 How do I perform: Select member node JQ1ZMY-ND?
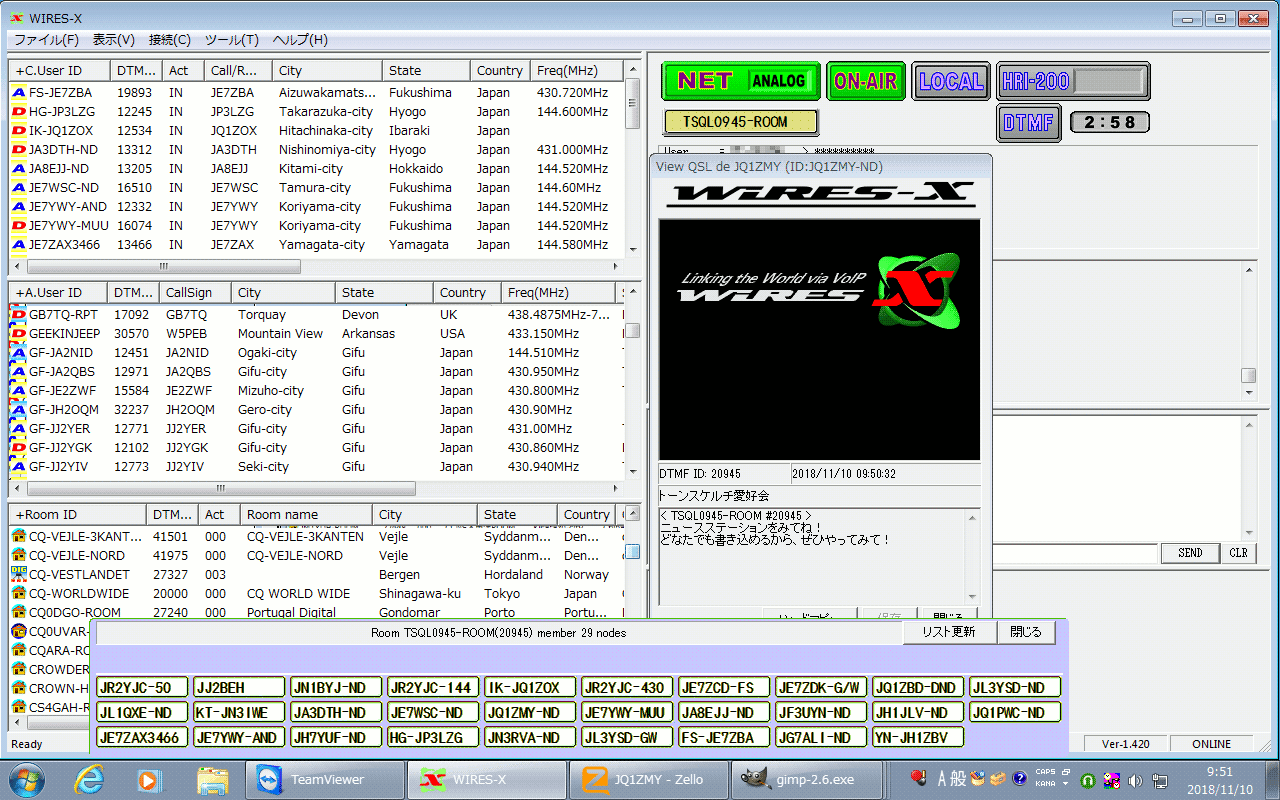[x=530, y=713]
